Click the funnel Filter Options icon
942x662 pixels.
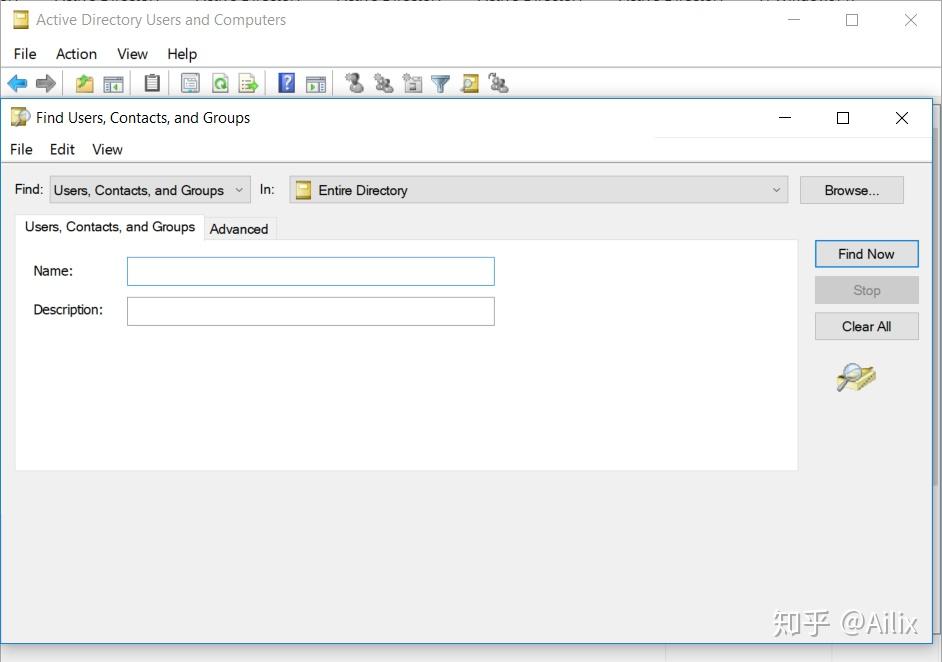[x=440, y=84]
